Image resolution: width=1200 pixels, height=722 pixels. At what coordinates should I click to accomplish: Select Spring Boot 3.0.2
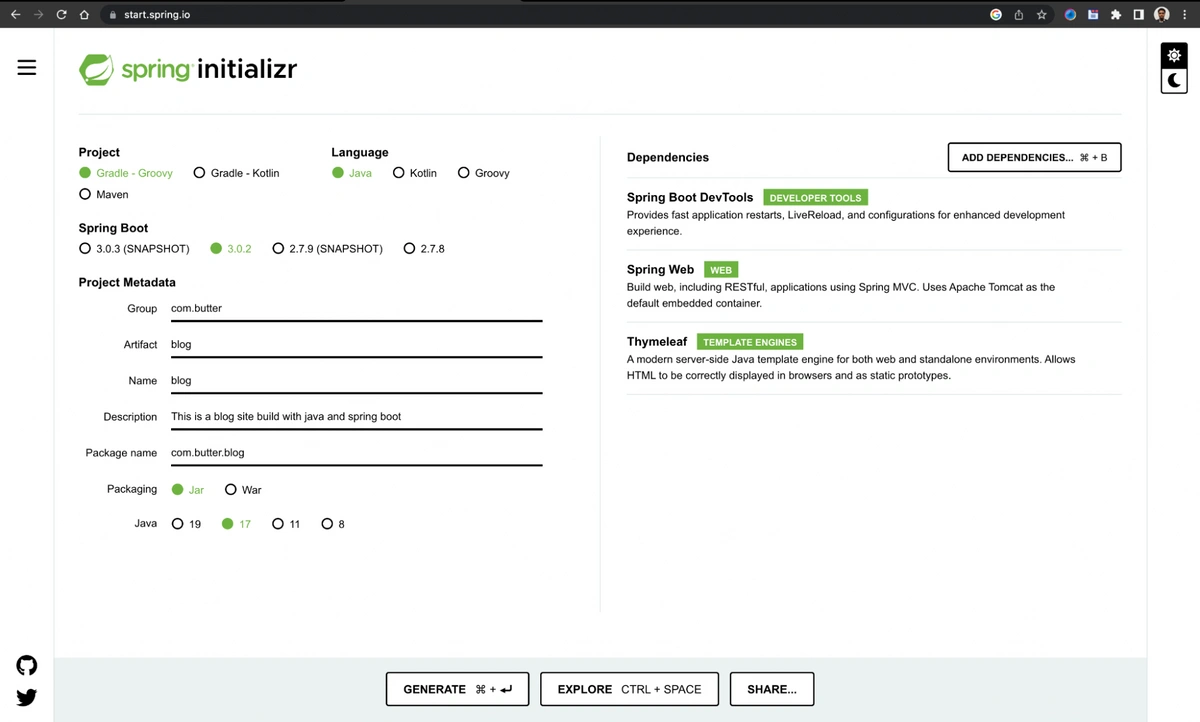point(231,248)
